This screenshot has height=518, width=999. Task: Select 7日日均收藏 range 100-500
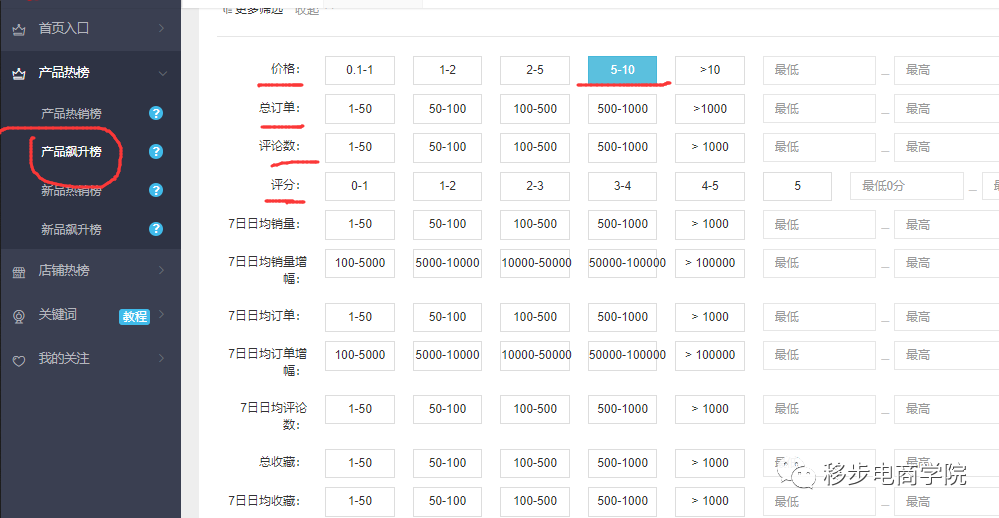pos(535,501)
